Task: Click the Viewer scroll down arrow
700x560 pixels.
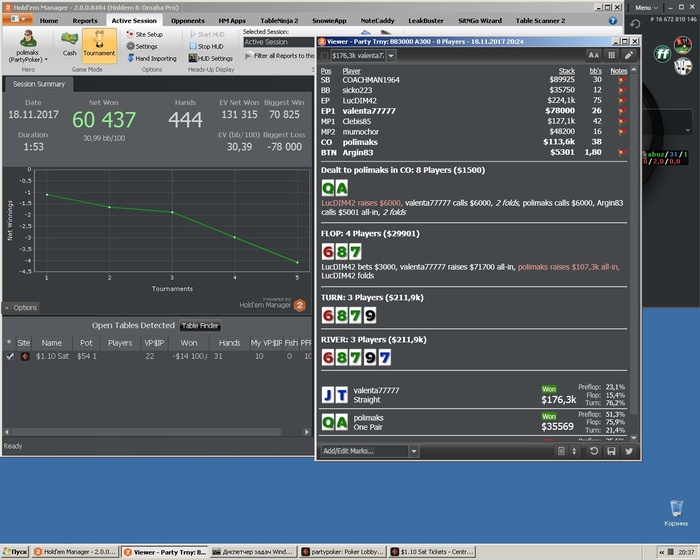Action: tap(634, 438)
